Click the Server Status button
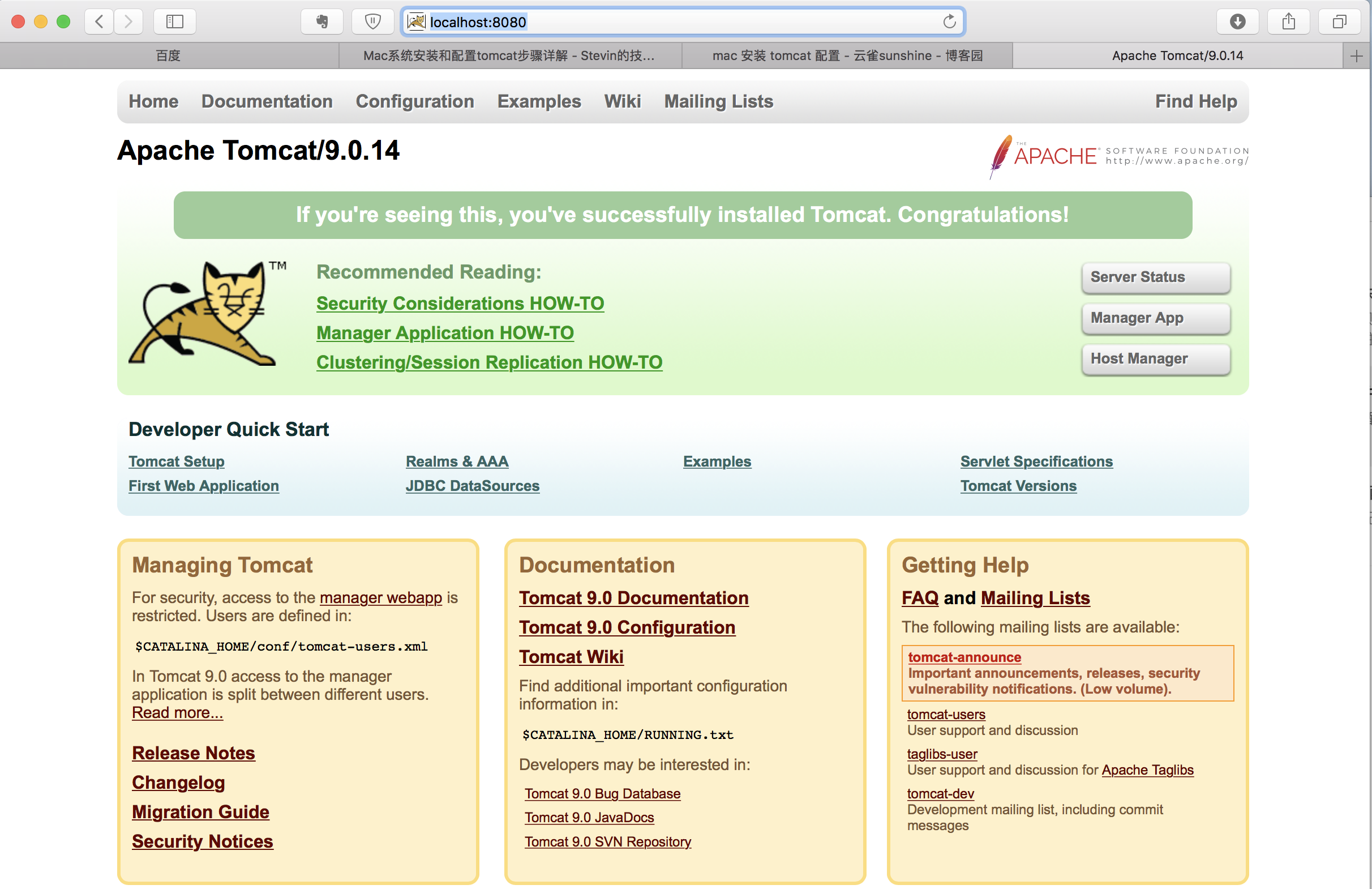Image resolution: width=1372 pixels, height=889 pixels. click(x=1156, y=277)
